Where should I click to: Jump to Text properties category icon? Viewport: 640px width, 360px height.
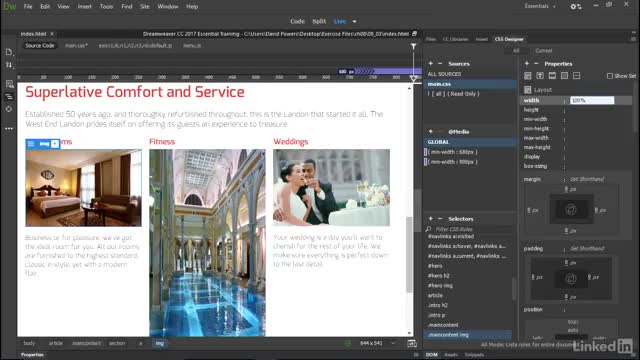pyautogui.click(x=540, y=76)
